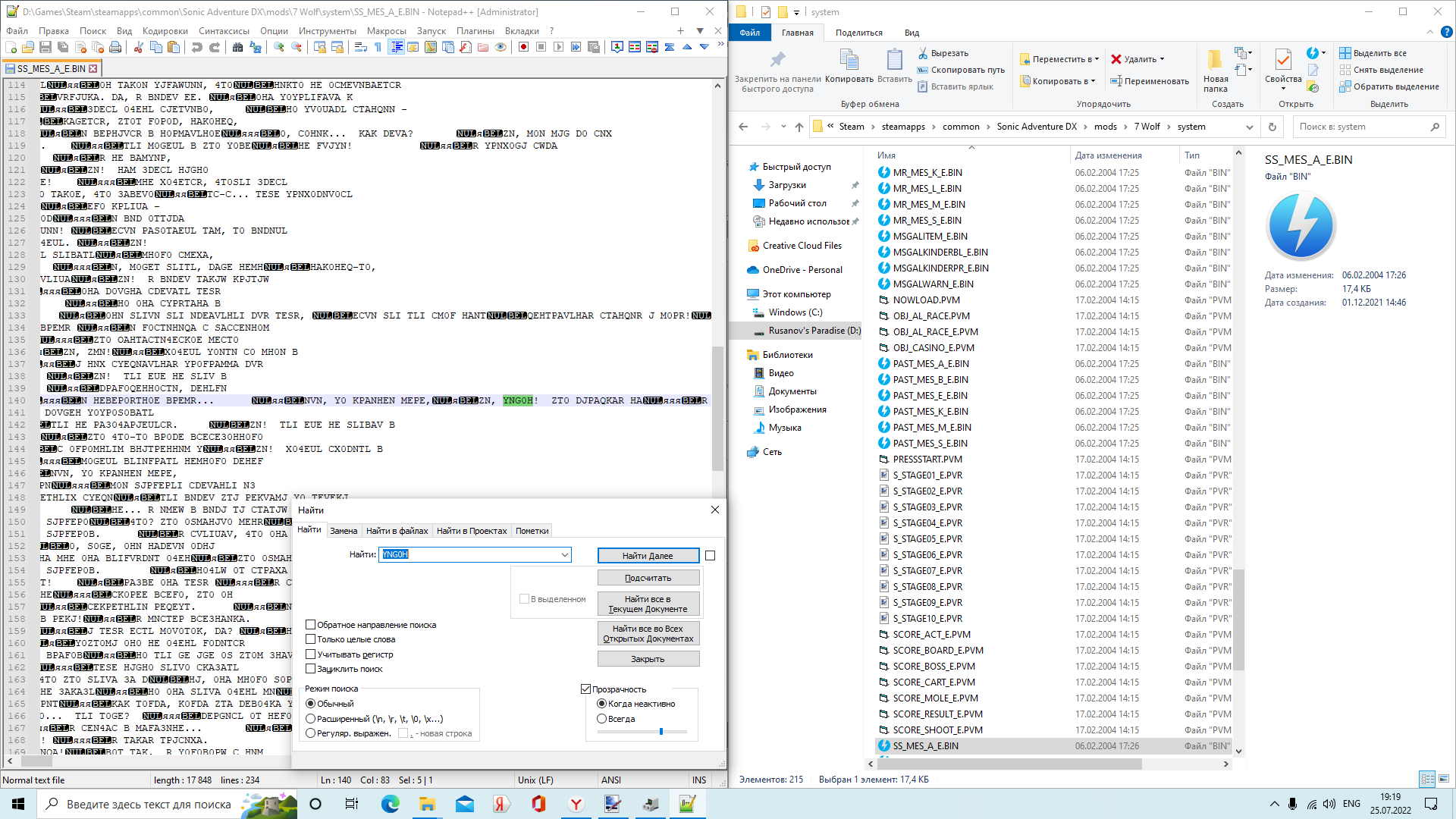Click the Undo arrow in toolbar

coord(197,47)
